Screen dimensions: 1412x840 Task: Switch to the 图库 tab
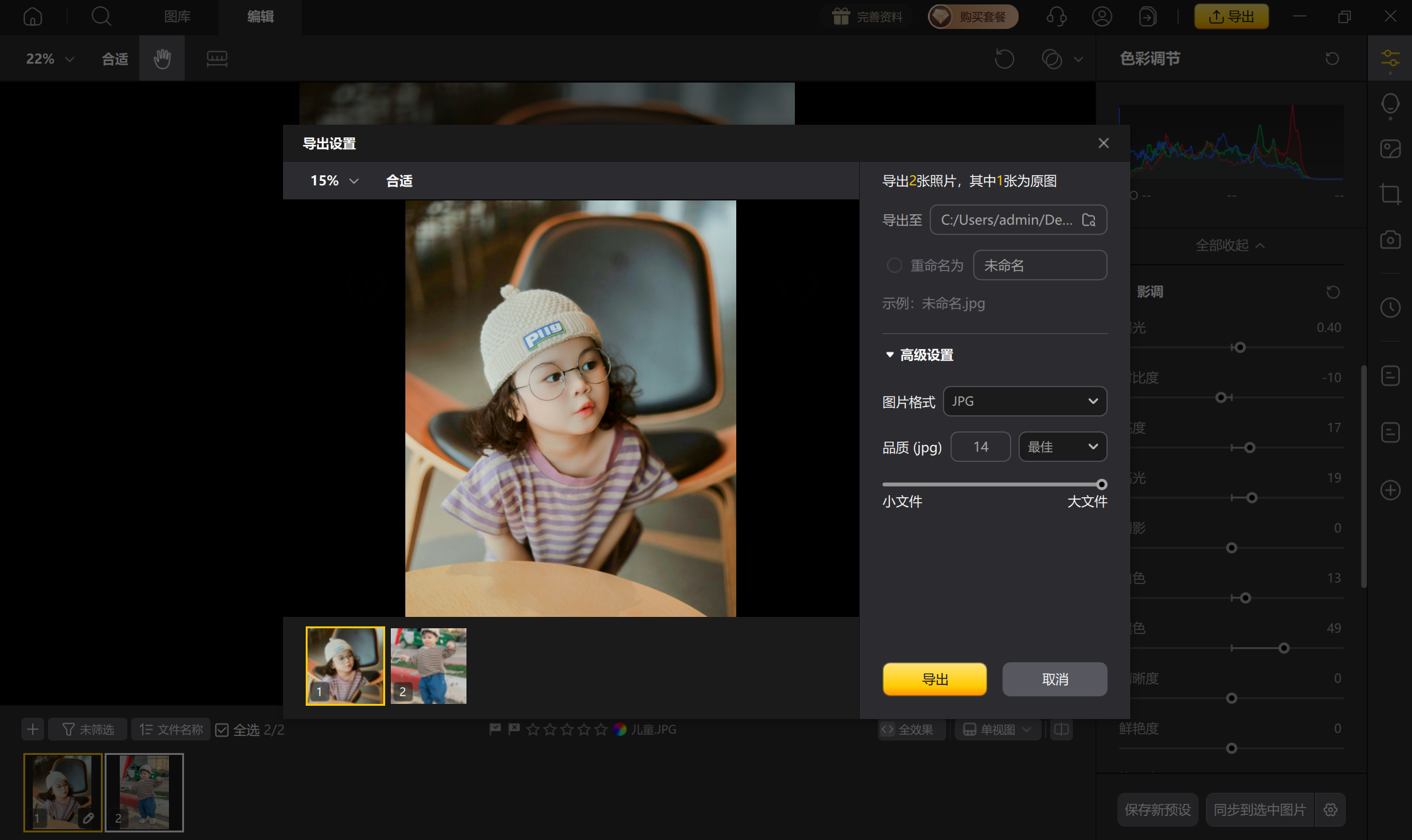coord(177,16)
